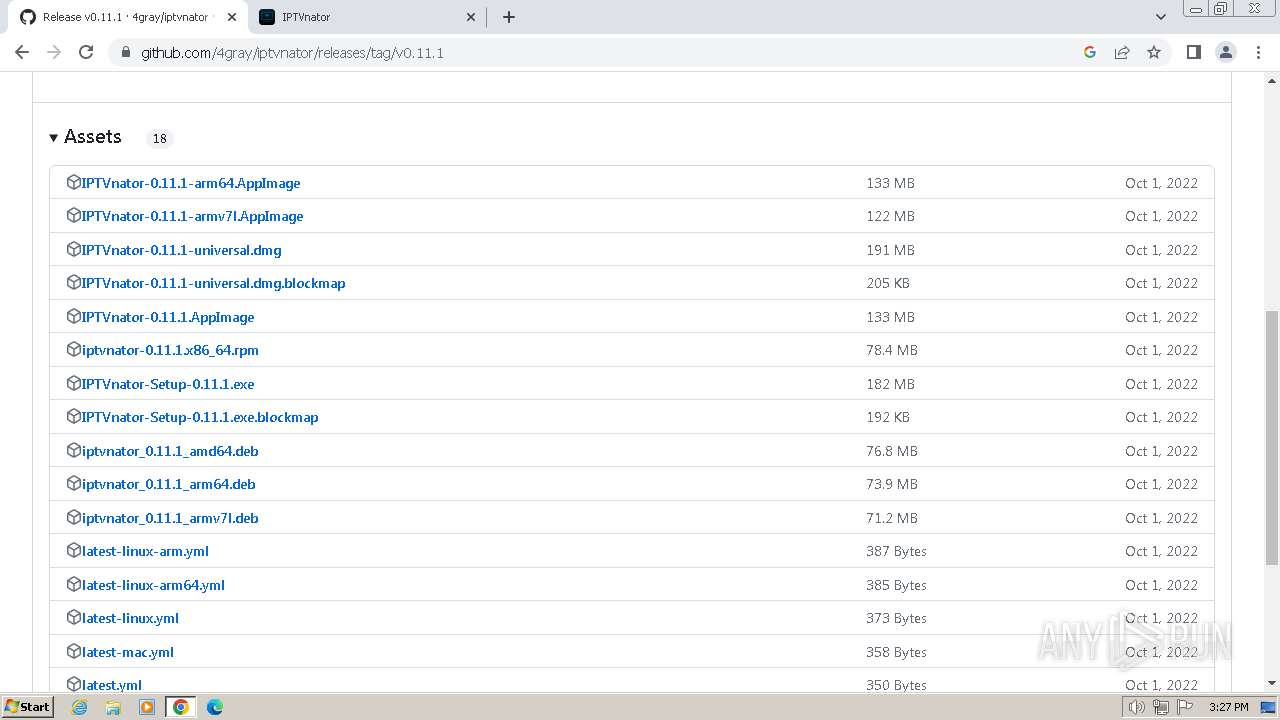Image resolution: width=1280 pixels, height=720 pixels.
Task: Click package icon beside latest-linux.yml
Action: pyautogui.click(x=73, y=617)
